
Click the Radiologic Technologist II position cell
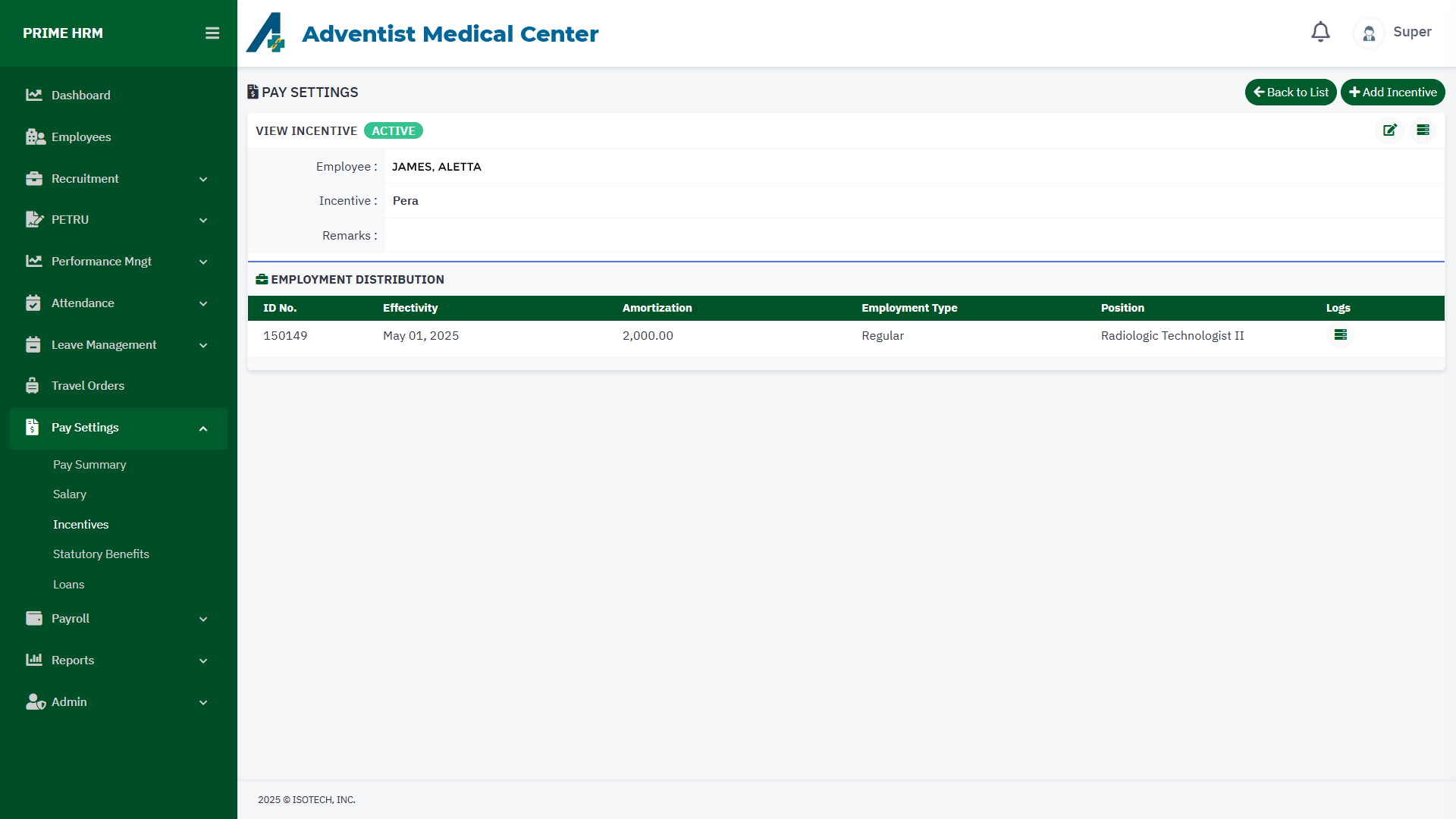(1172, 336)
